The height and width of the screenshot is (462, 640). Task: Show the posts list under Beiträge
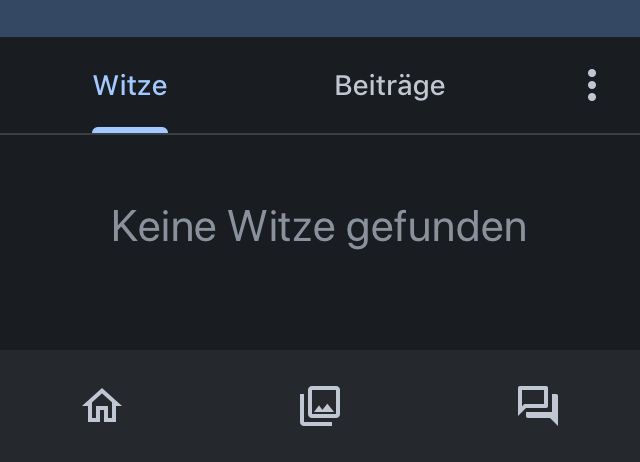pyautogui.click(x=390, y=86)
